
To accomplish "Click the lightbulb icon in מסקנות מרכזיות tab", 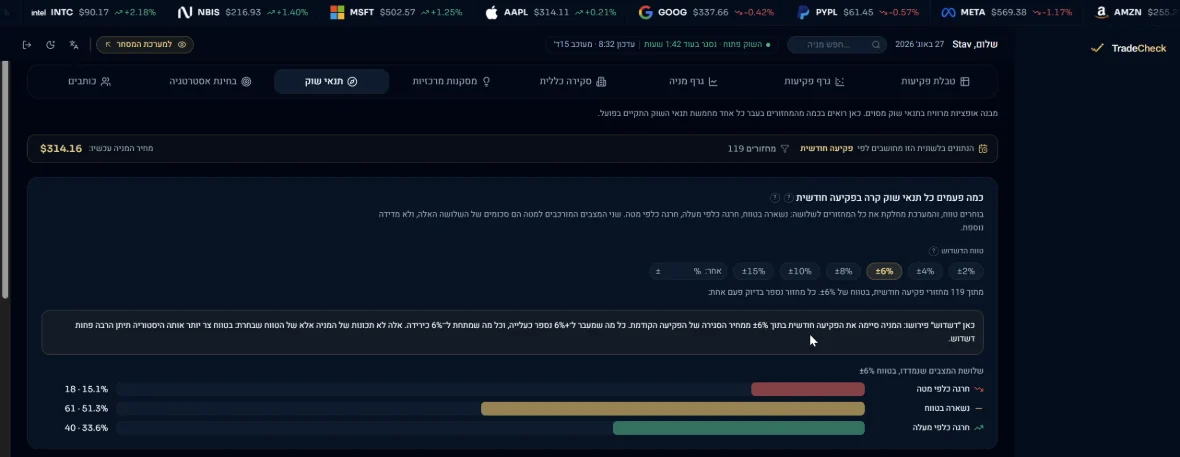I will 486,81.
